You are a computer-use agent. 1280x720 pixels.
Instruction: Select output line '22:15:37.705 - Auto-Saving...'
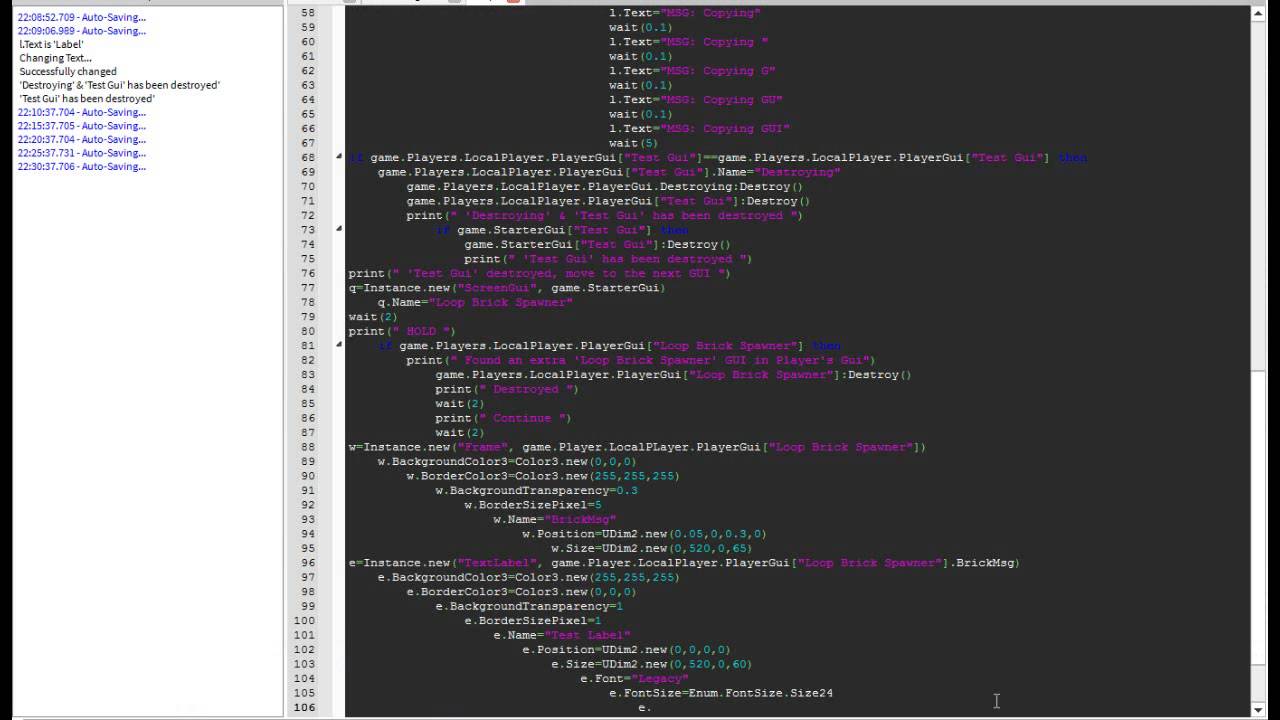tap(81, 126)
